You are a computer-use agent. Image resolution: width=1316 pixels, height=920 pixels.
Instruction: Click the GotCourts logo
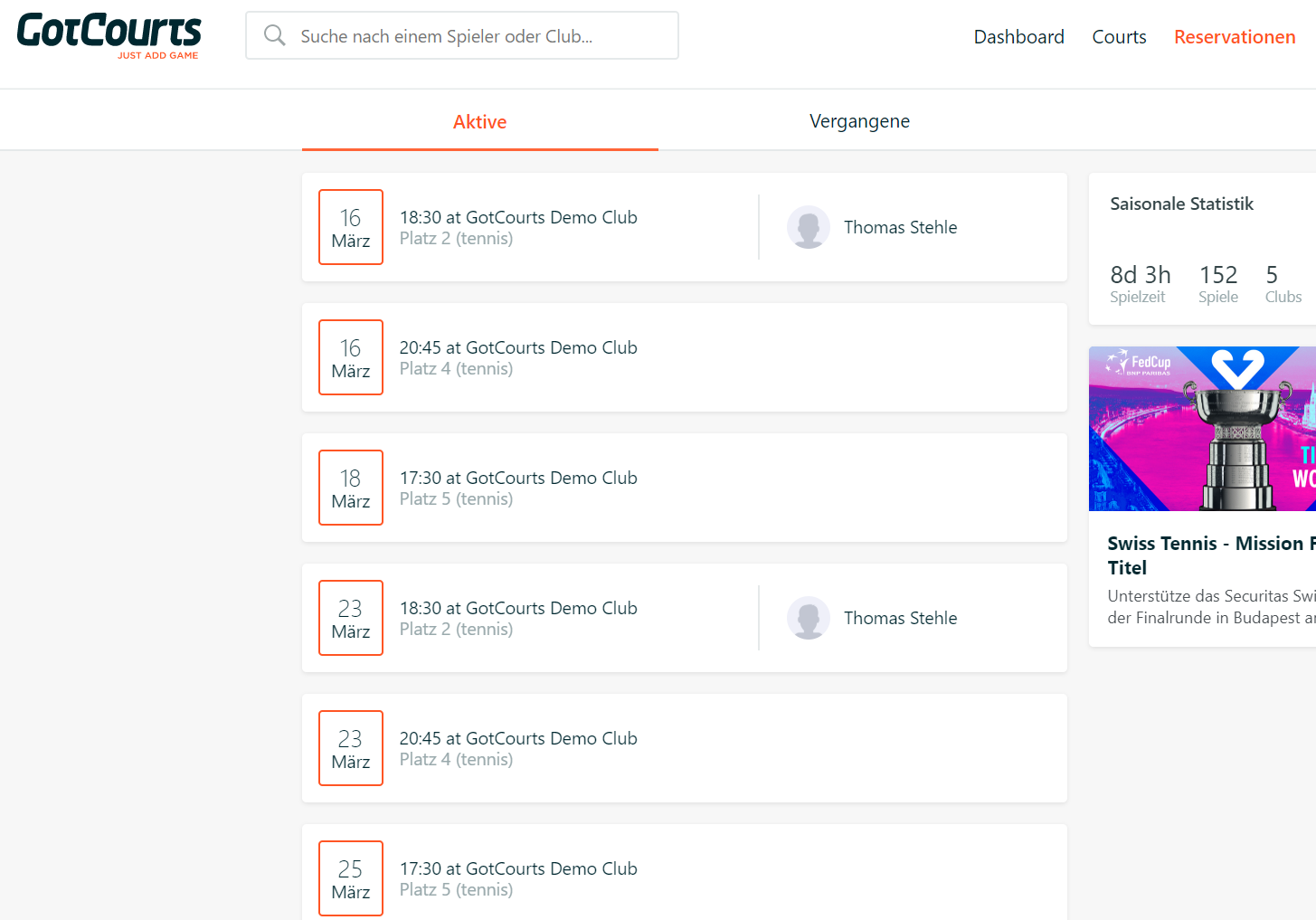109,36
